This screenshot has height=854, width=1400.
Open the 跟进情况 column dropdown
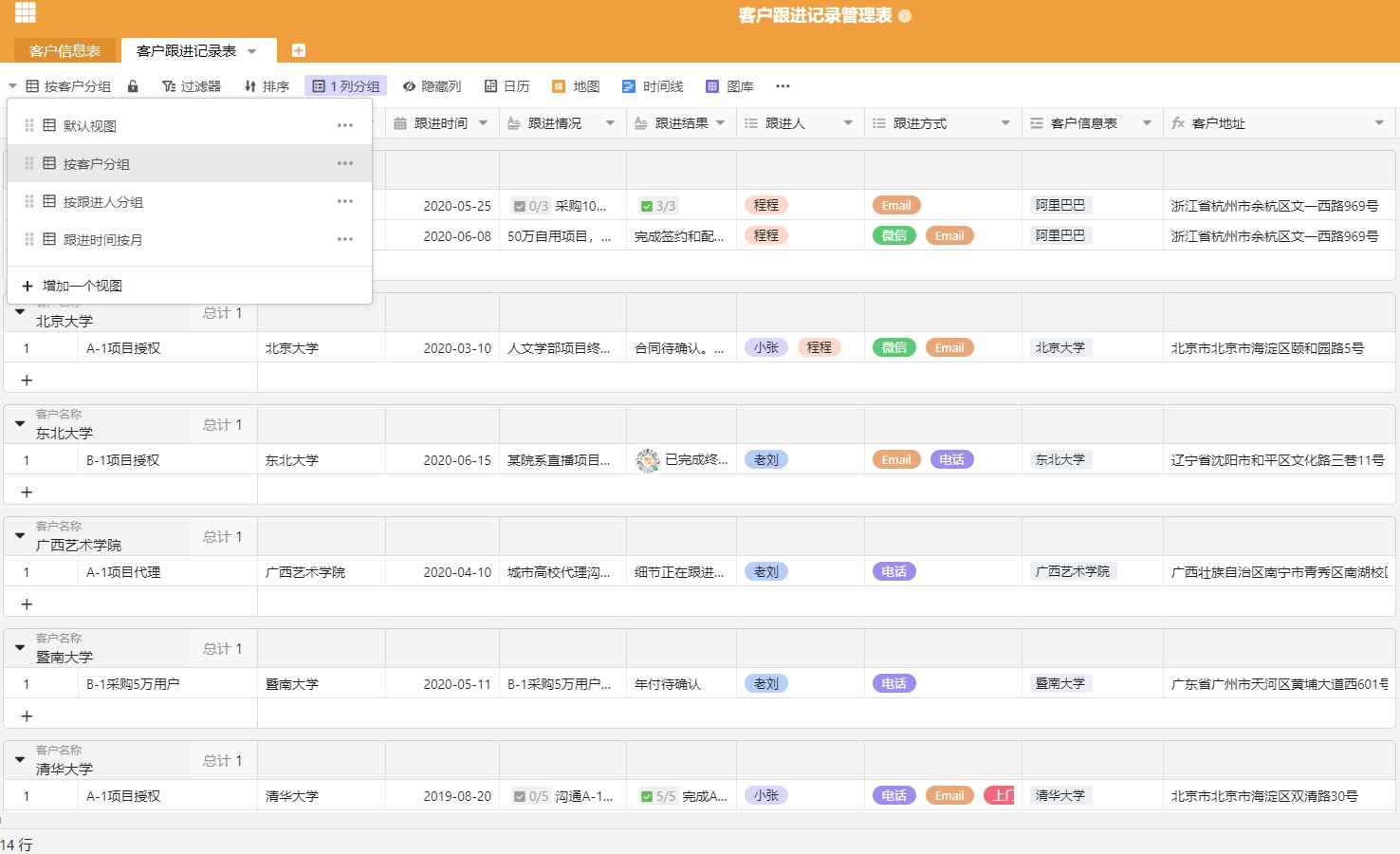[610, 123]
